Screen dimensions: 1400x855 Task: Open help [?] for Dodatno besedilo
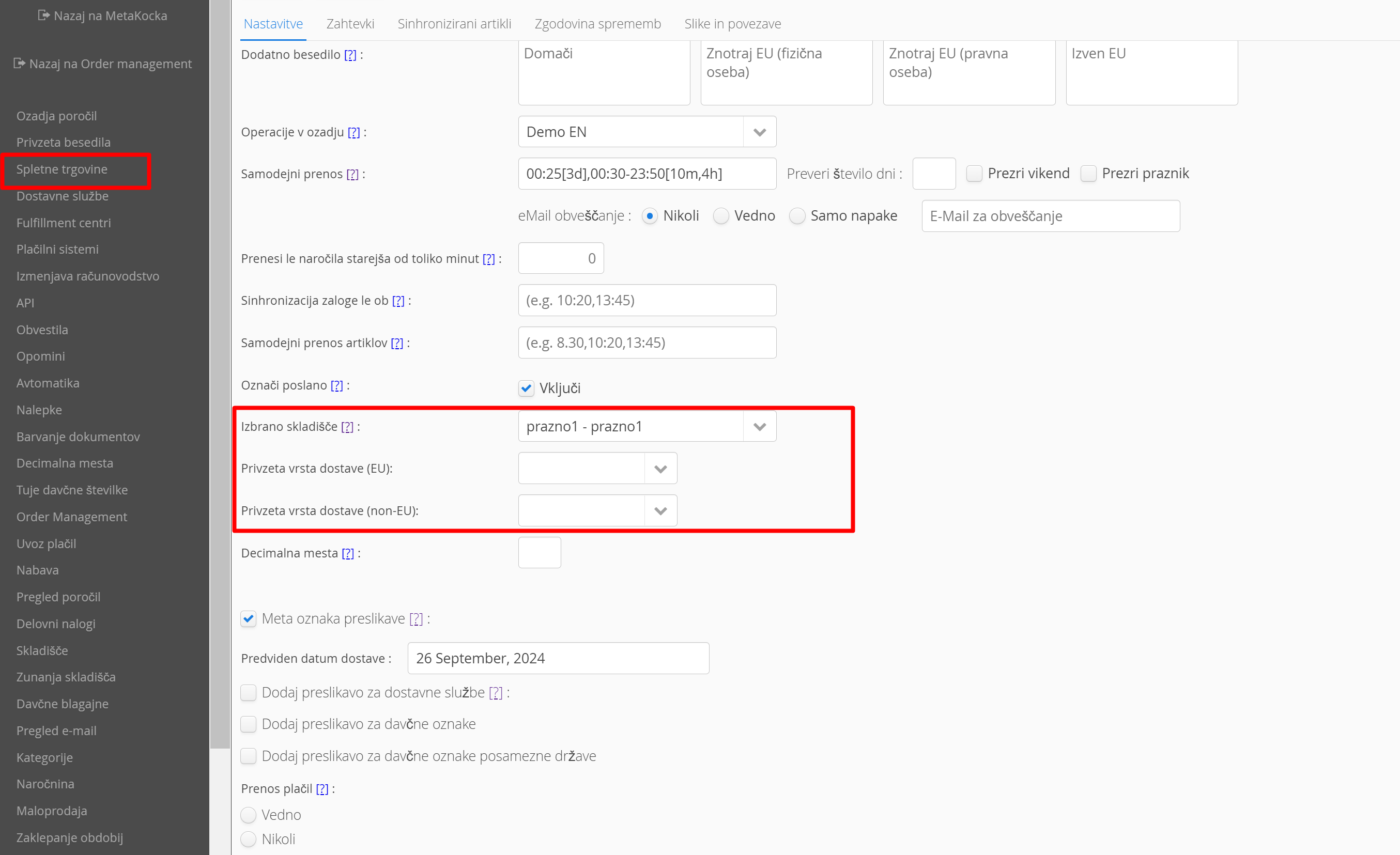point(350,55)
